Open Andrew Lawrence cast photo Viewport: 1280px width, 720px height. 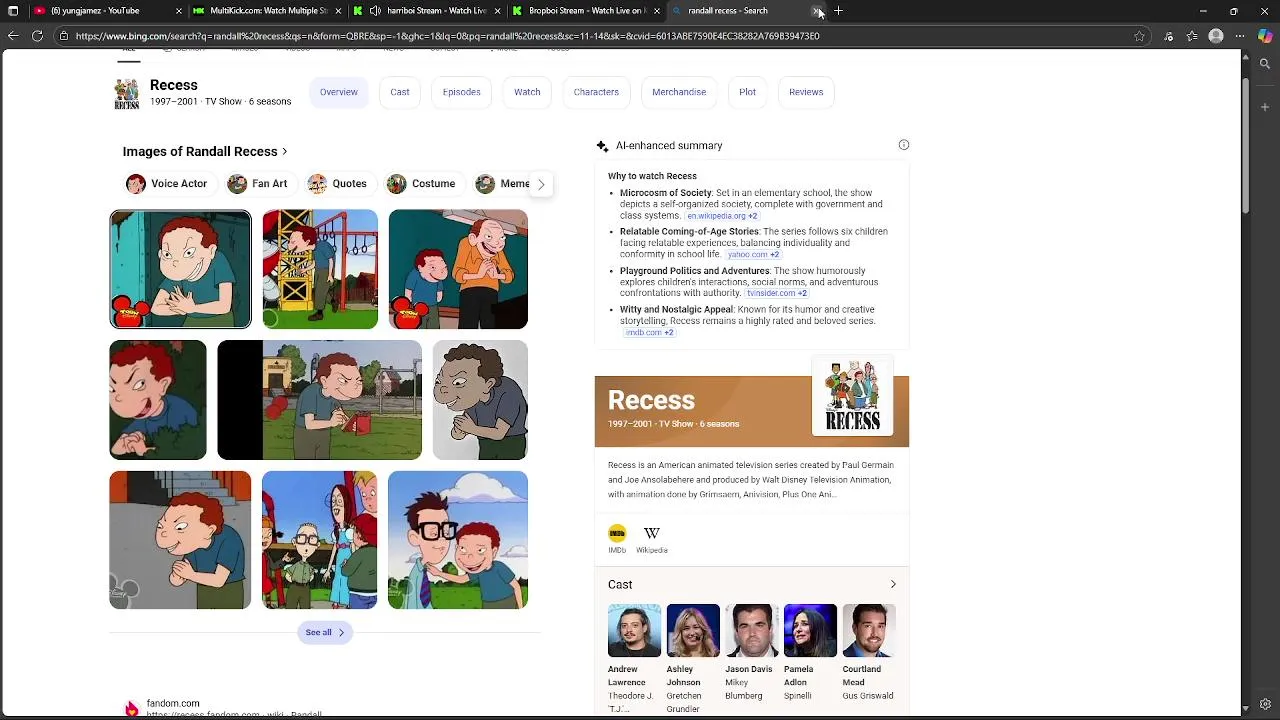click(x=634, y=630)
